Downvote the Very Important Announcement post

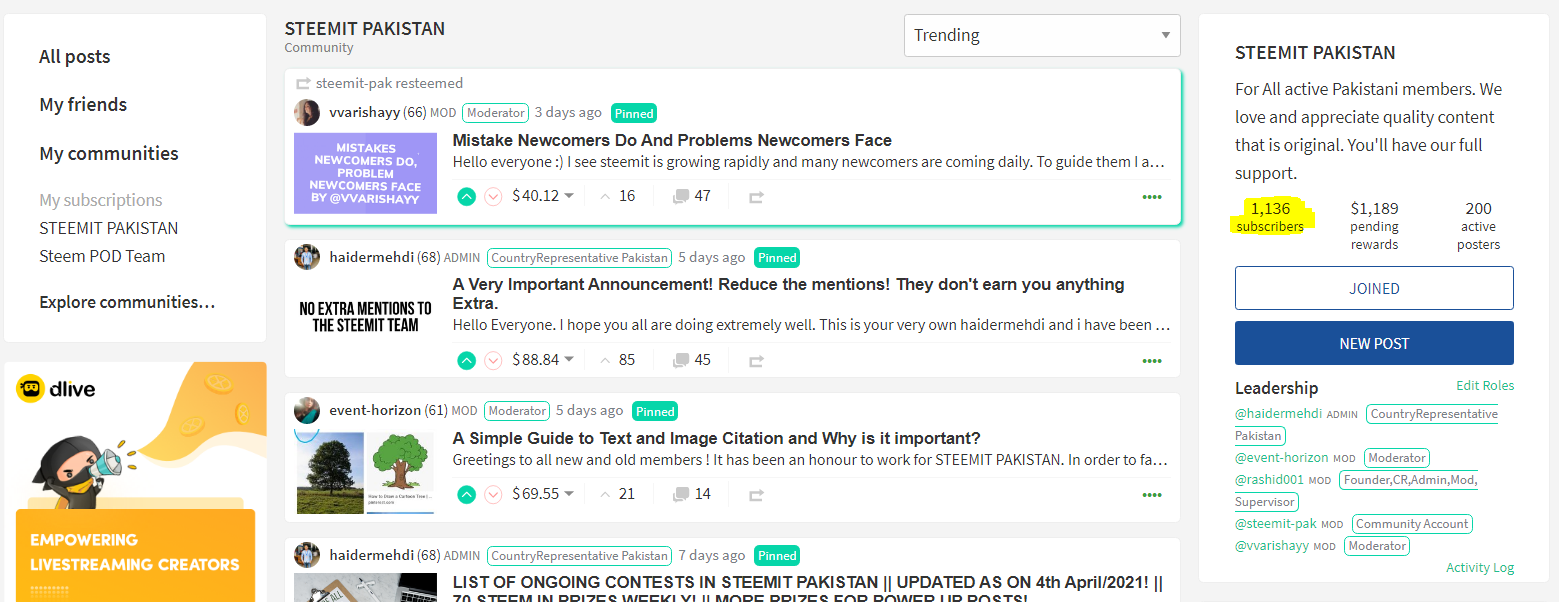[x=493, y=360]
